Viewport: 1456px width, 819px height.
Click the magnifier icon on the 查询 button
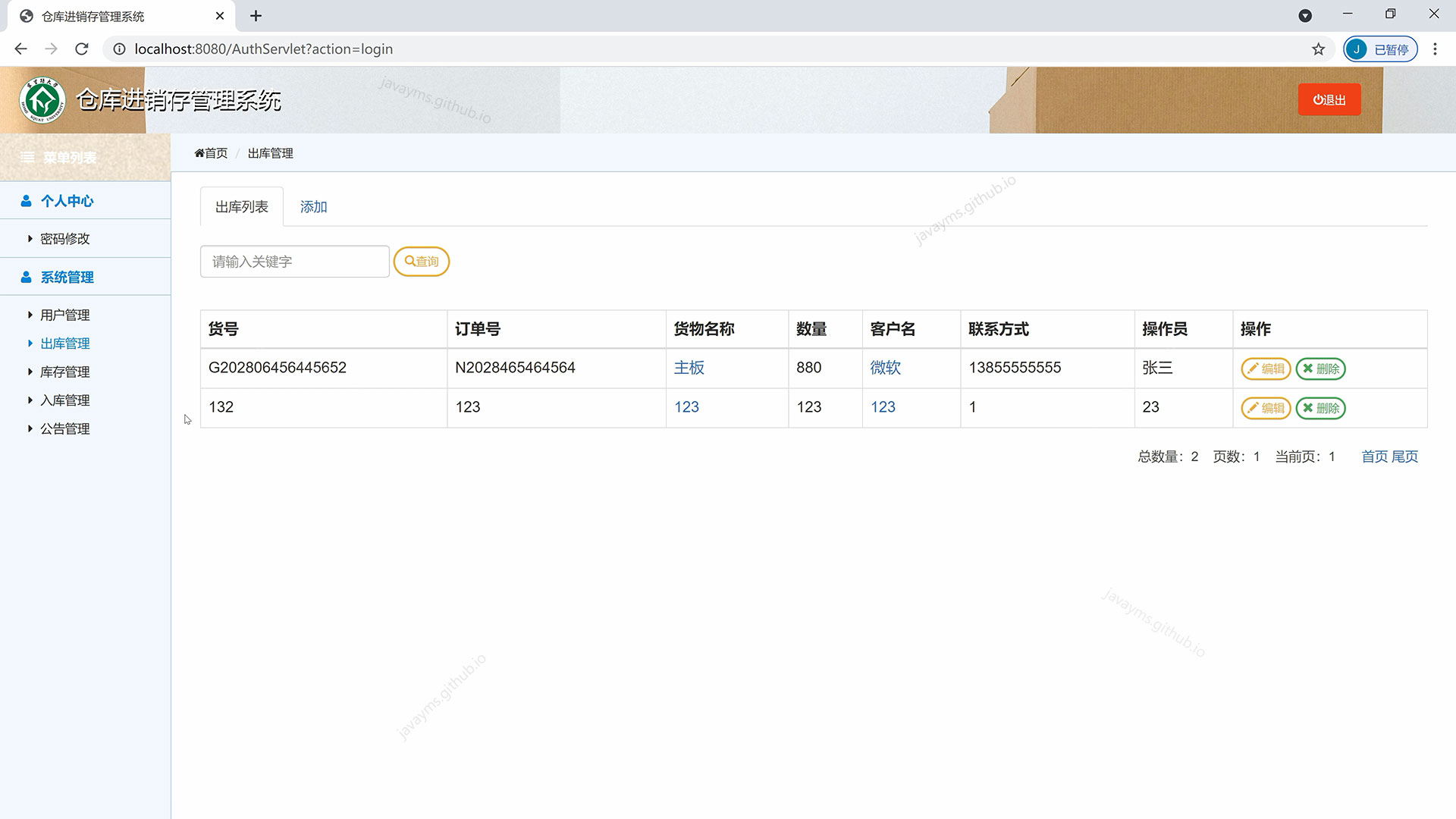click(x=409, y=261)
